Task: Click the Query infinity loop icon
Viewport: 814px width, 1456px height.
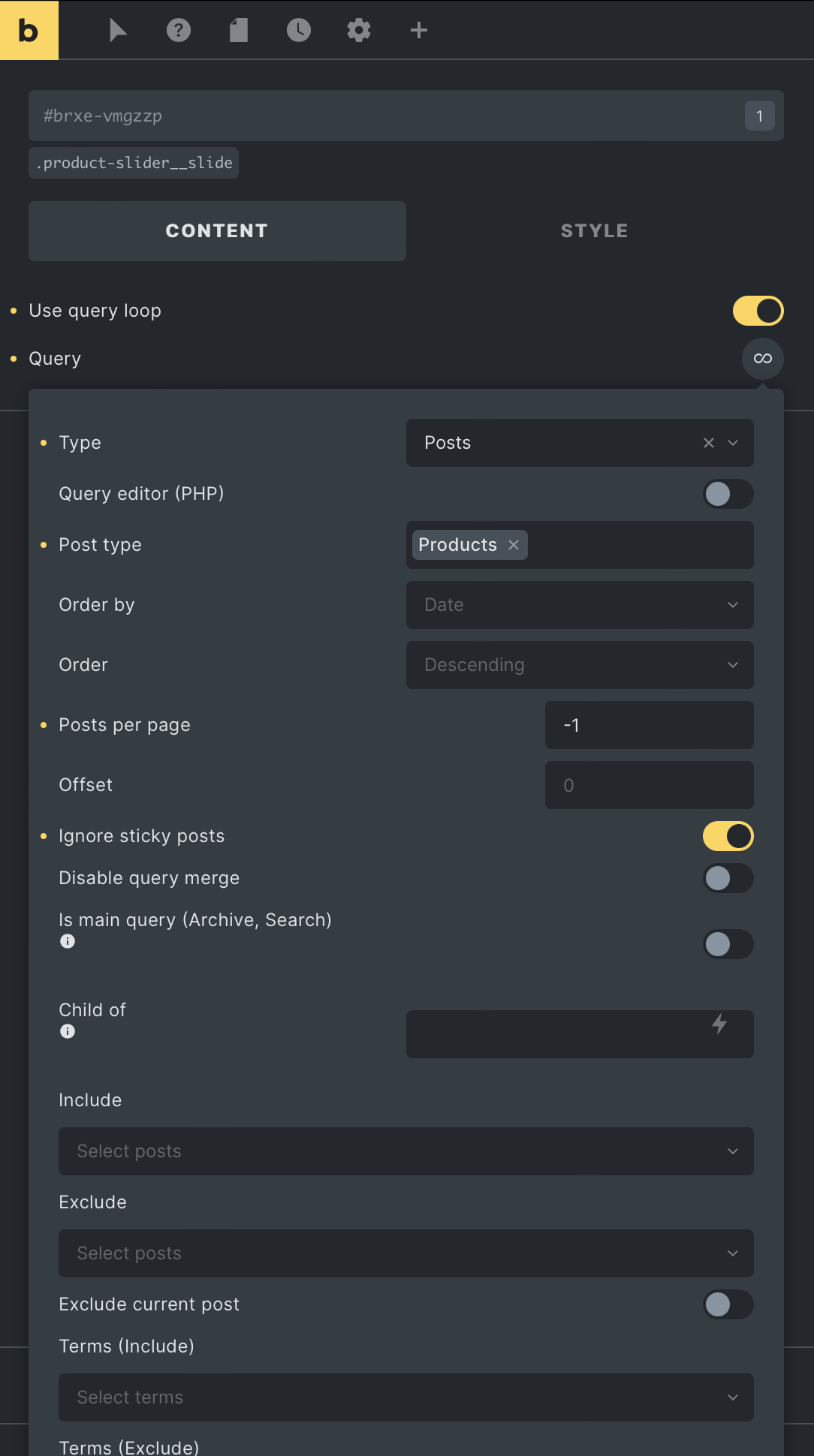Action: pyautogui.click(x=763, y=359)
